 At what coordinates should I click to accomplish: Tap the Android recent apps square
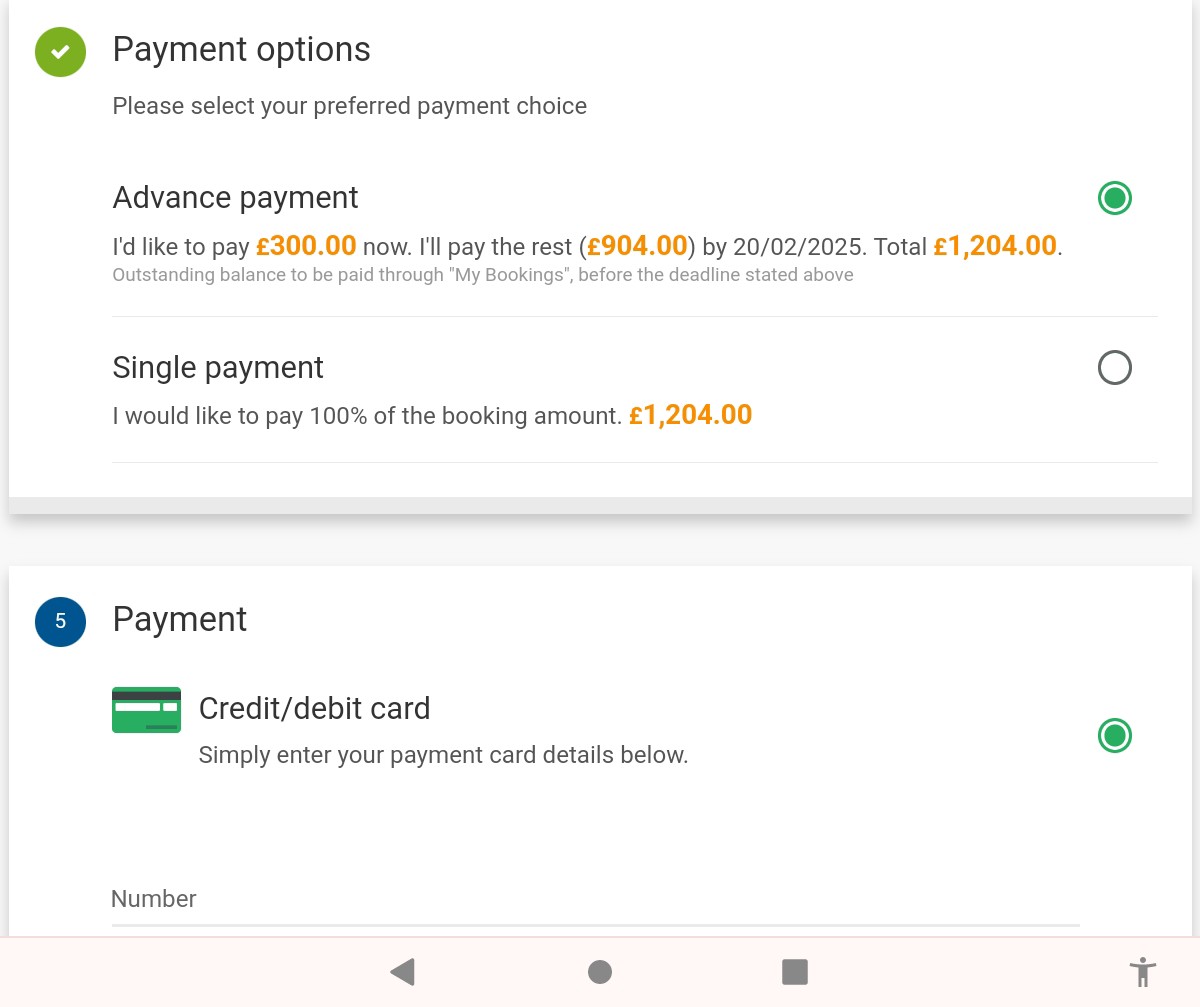coord(794,971)
